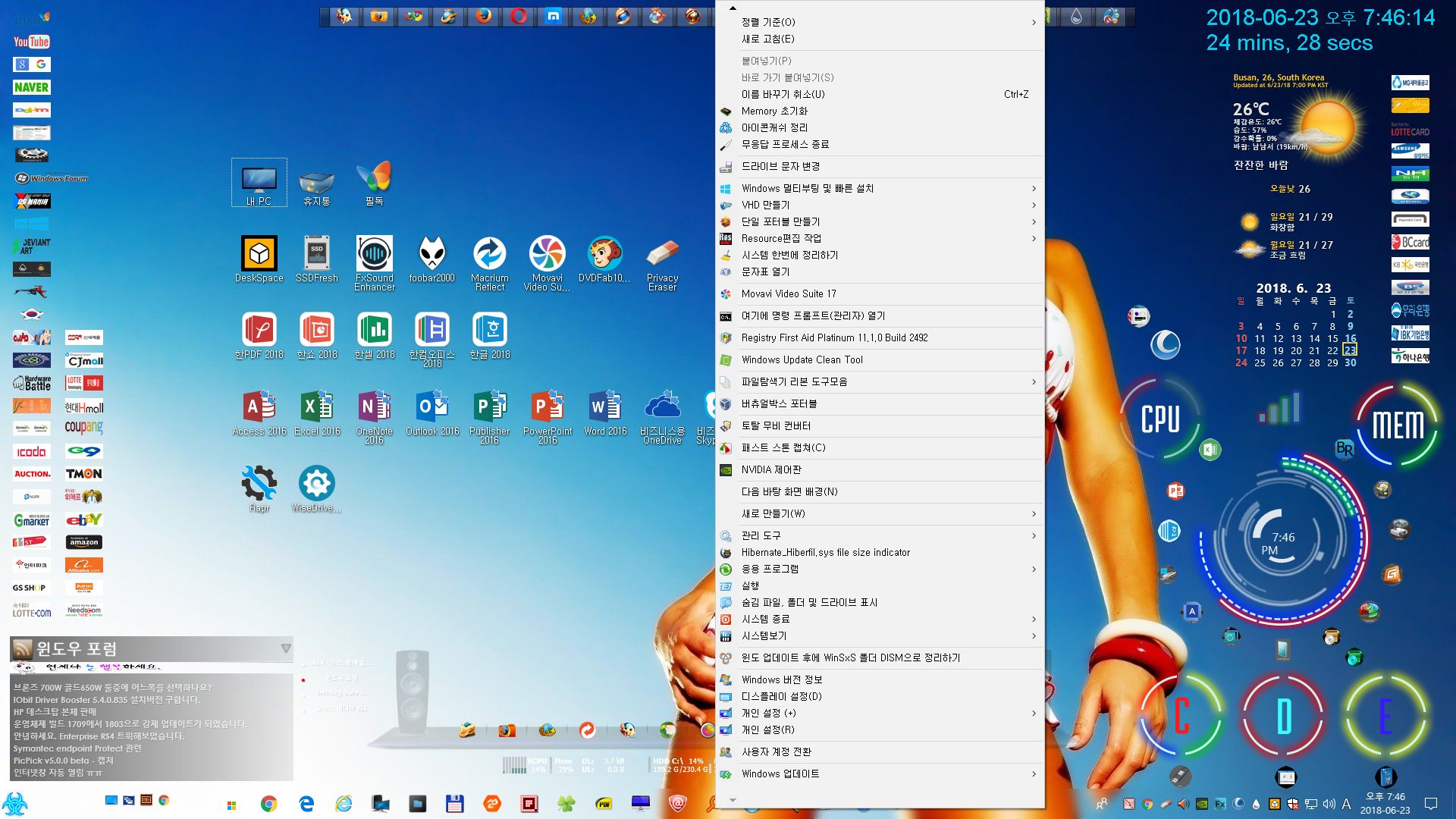Expand the 관리 도구 submenu
Image resolution: width=1456 pixels, height=819 pixels.
point(880,535)
